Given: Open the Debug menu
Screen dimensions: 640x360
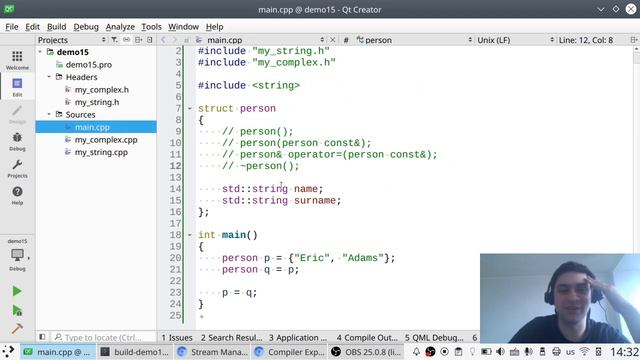Looking at the screenshot, I should 86,27.
